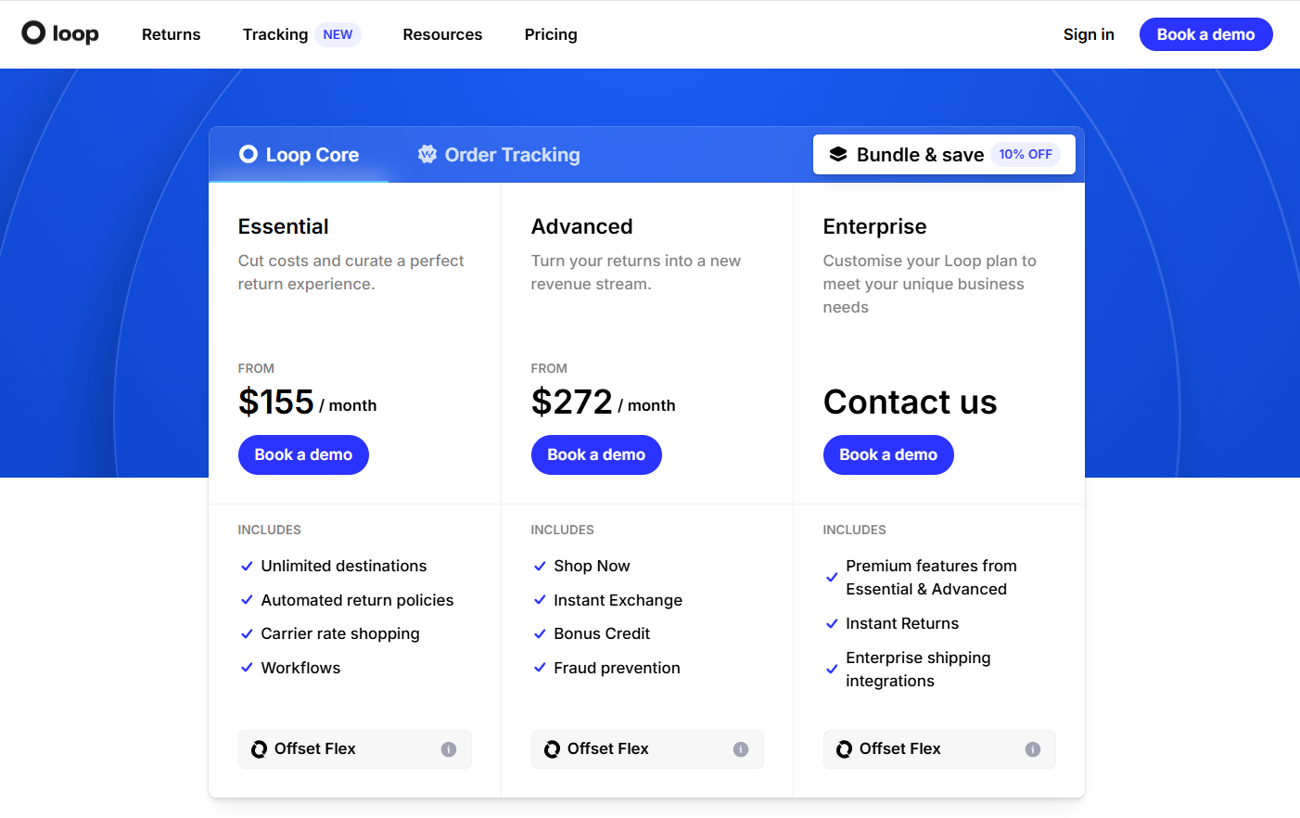Image resolution: width=1300 pixels, height=818 pixels.
Task: Click the Loop logo in the navbar
Action: [59, 33]
